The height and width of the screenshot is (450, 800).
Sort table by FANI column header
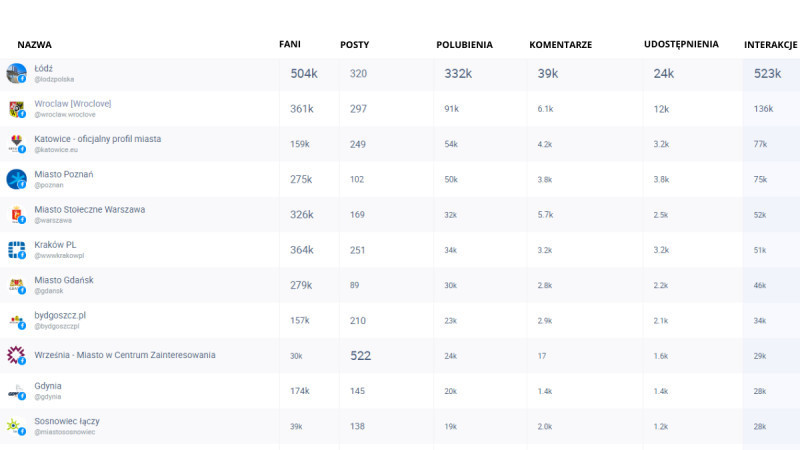[290, 44]
